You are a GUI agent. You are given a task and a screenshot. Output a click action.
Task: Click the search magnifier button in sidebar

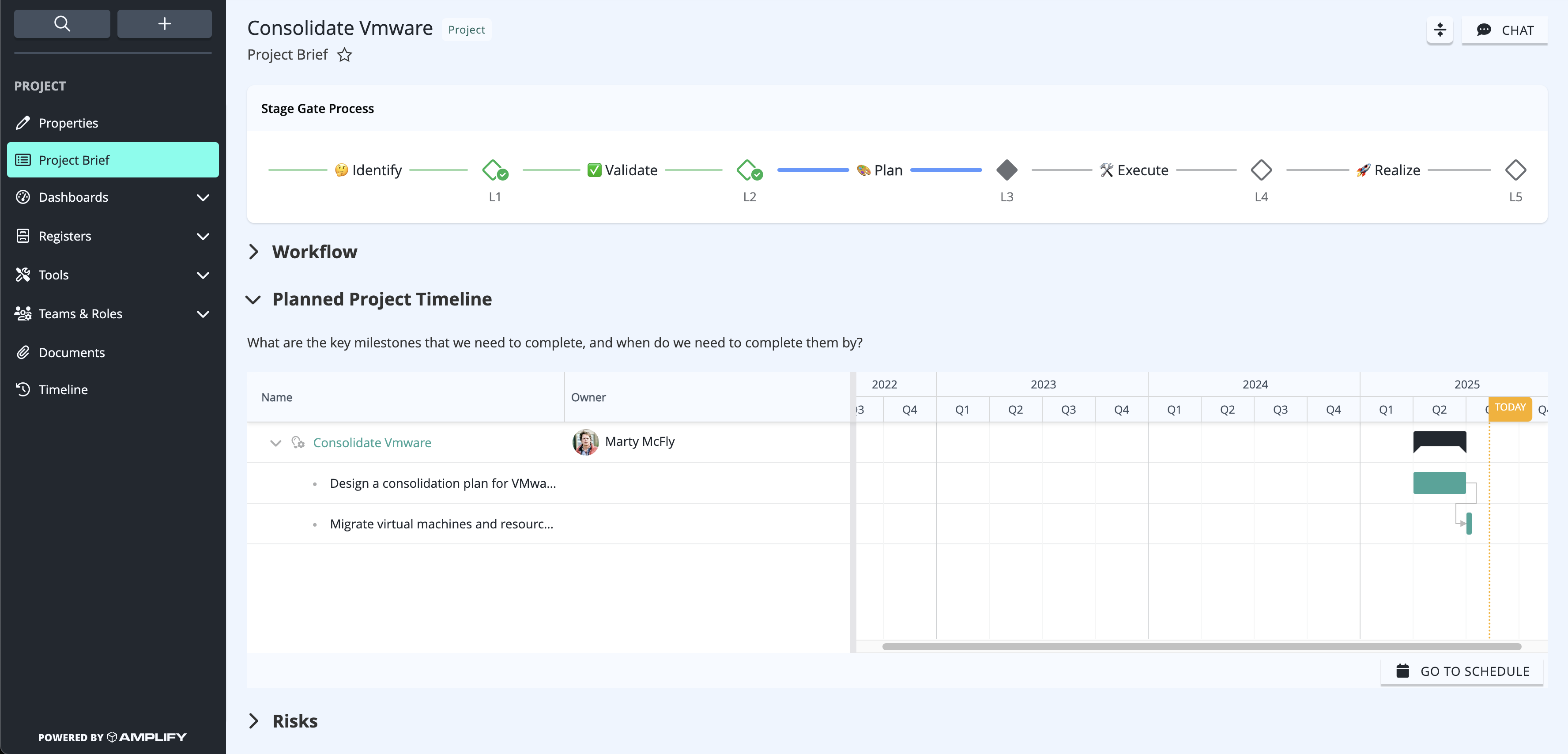62,24
